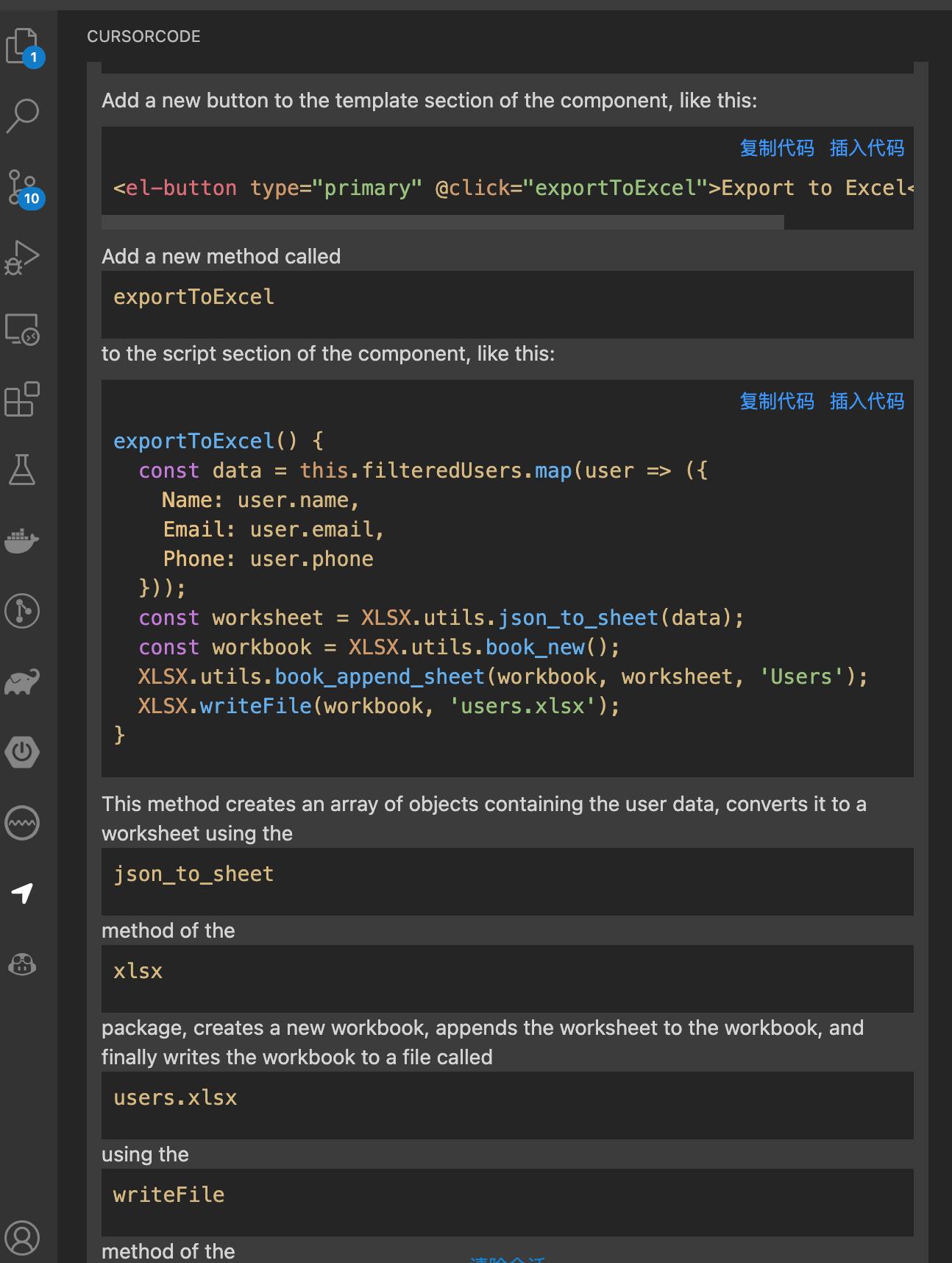Viewport: 952px width, 1263px height.
Task: Open the Explorer files view
Action: [x=23, y=46]
